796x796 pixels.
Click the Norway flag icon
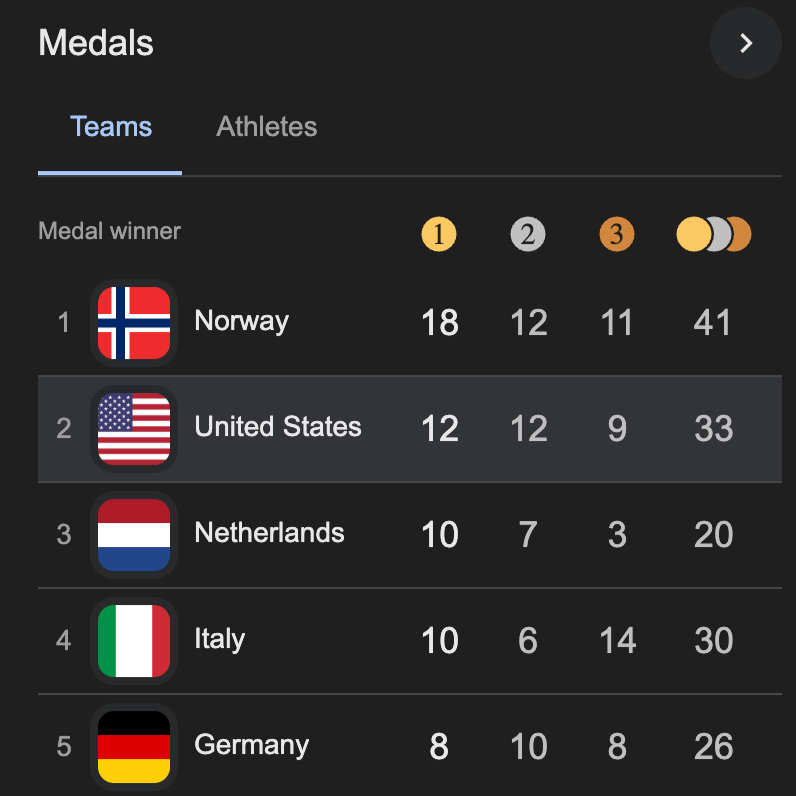point(134,323)
